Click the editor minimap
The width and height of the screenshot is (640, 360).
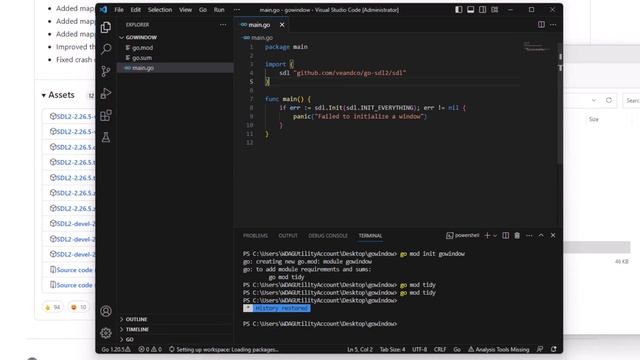tap(537, 47)
